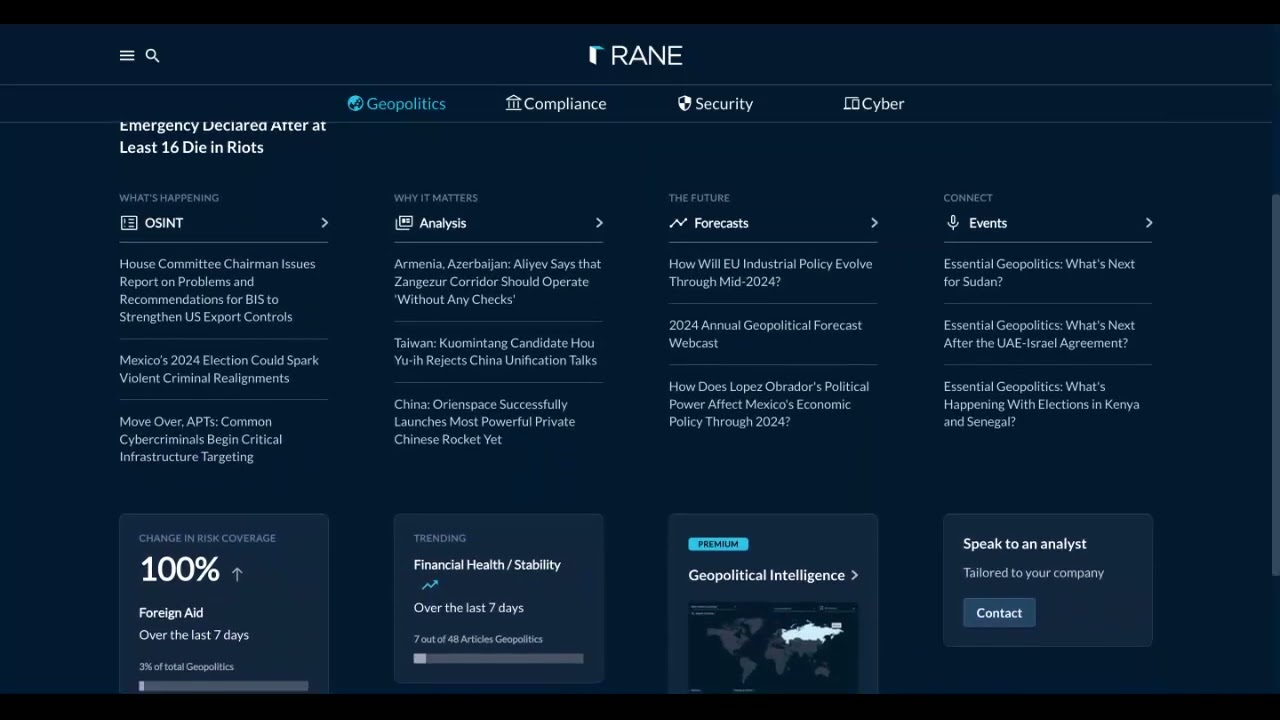
Task: Click the page vertical scrollbar
Action: pyautogui.click(x=1274, y=385)
